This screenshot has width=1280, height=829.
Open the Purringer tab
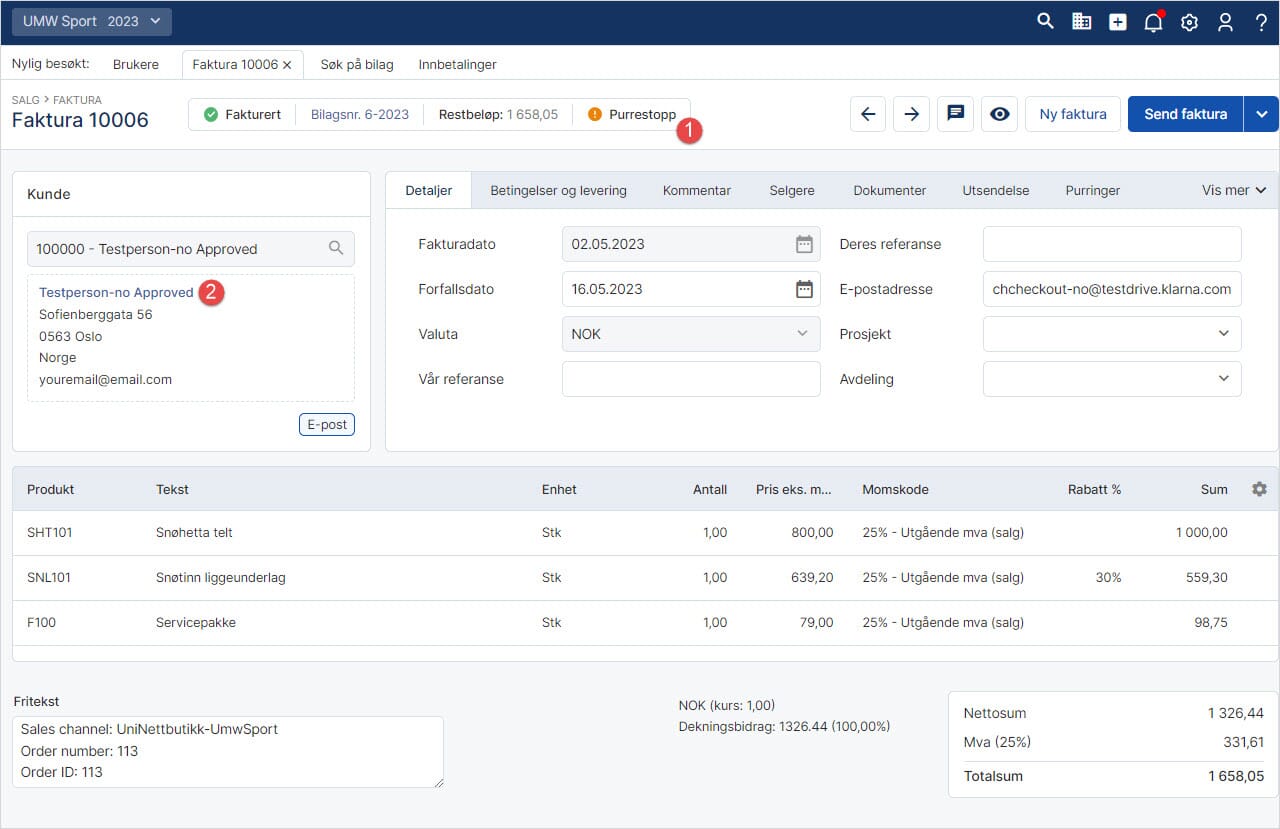click(1092, 190)
